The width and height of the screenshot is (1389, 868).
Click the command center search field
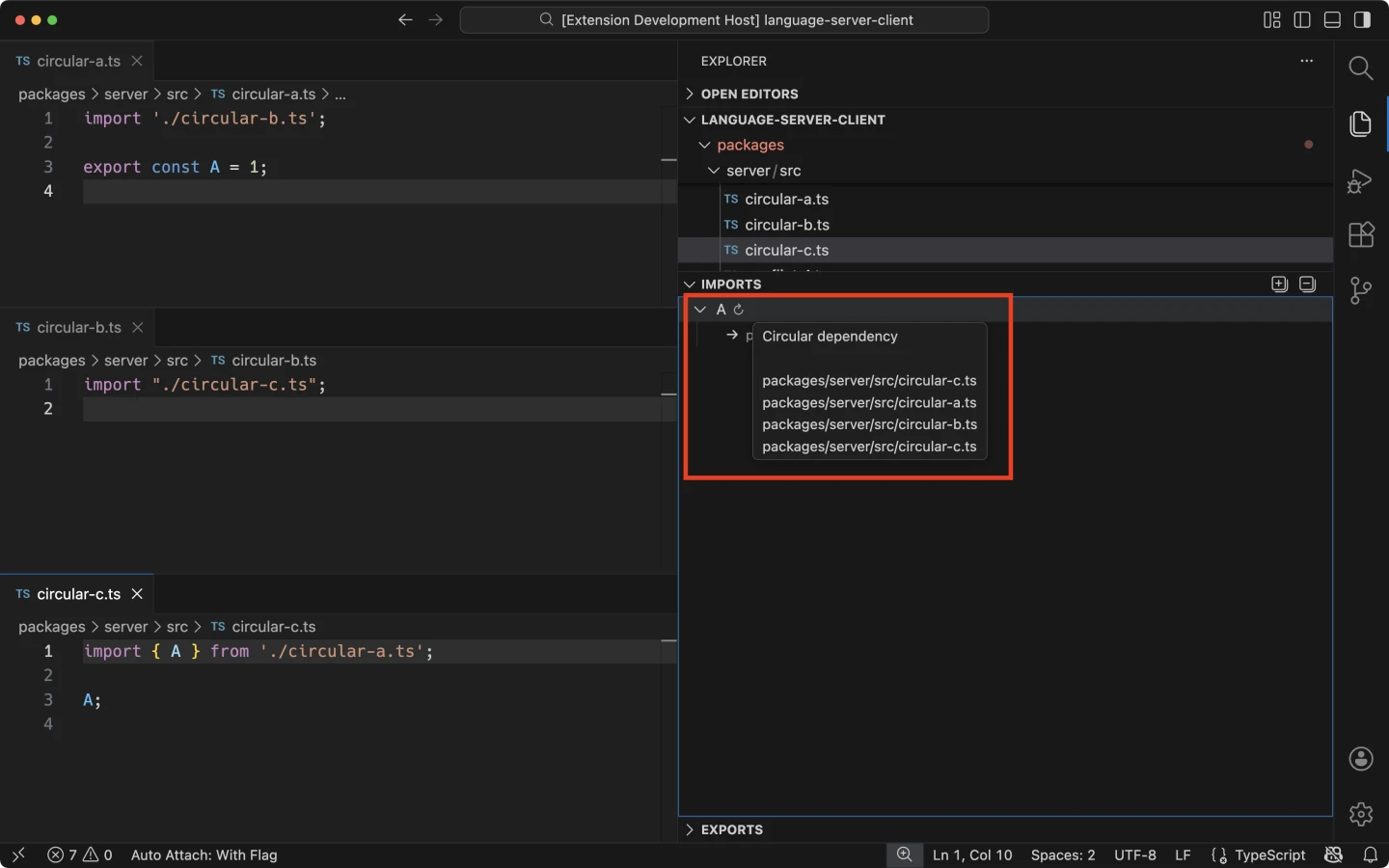coord(724,20)
